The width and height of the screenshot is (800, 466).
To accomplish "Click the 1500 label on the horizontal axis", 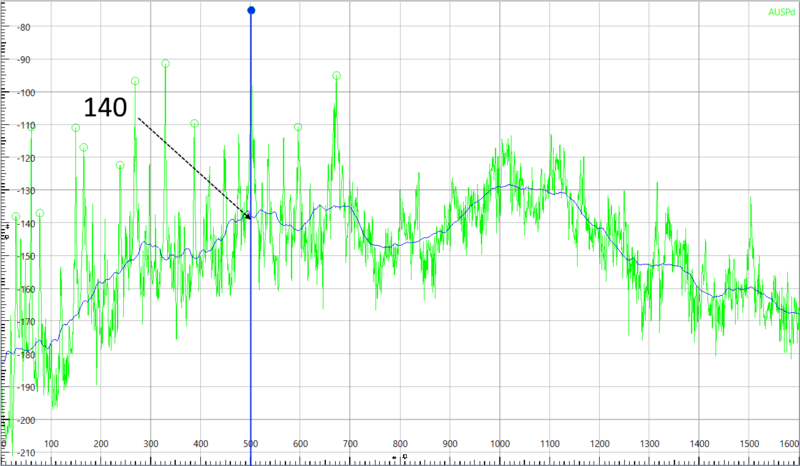I will pyautogui.click(x=749, y=445).
